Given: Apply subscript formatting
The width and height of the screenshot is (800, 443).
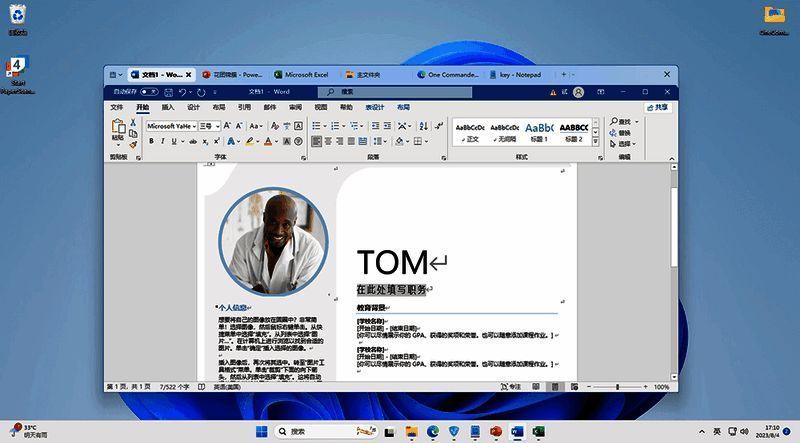Looking at the screenshot, I should click(205, 141).
